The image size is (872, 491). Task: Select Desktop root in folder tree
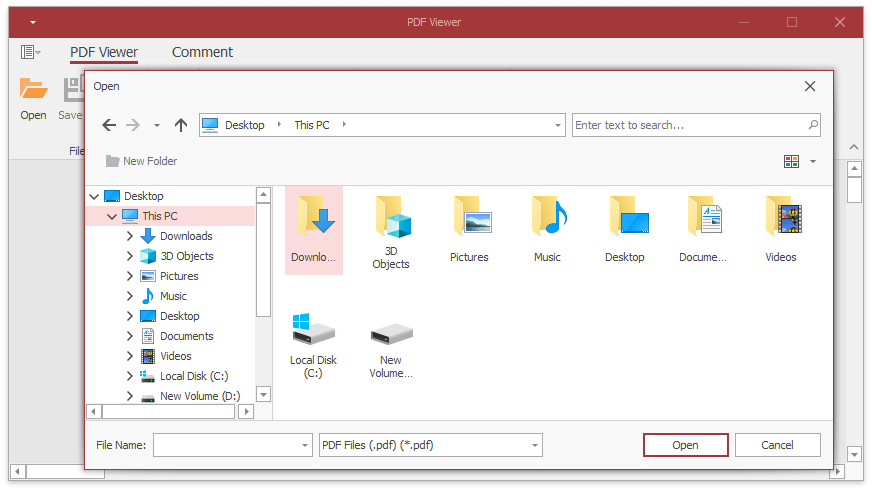click(x=143, y=196)
